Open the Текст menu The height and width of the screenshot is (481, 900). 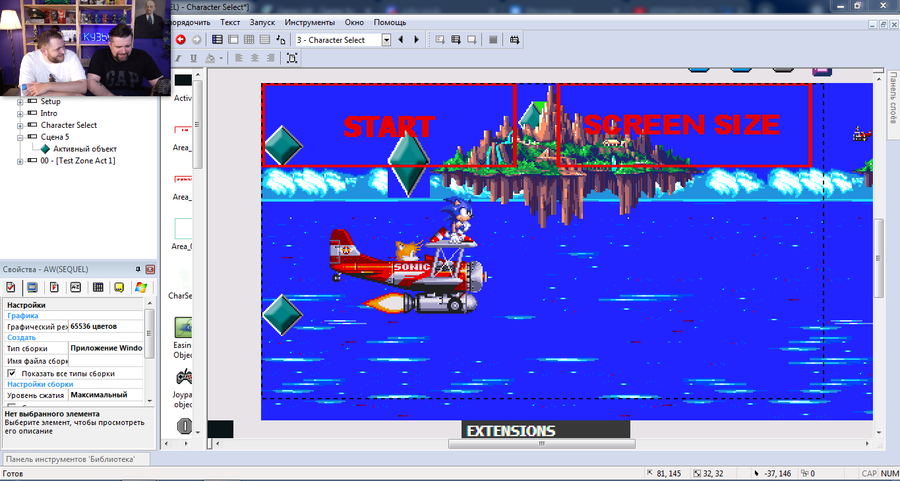pos(230,22)
